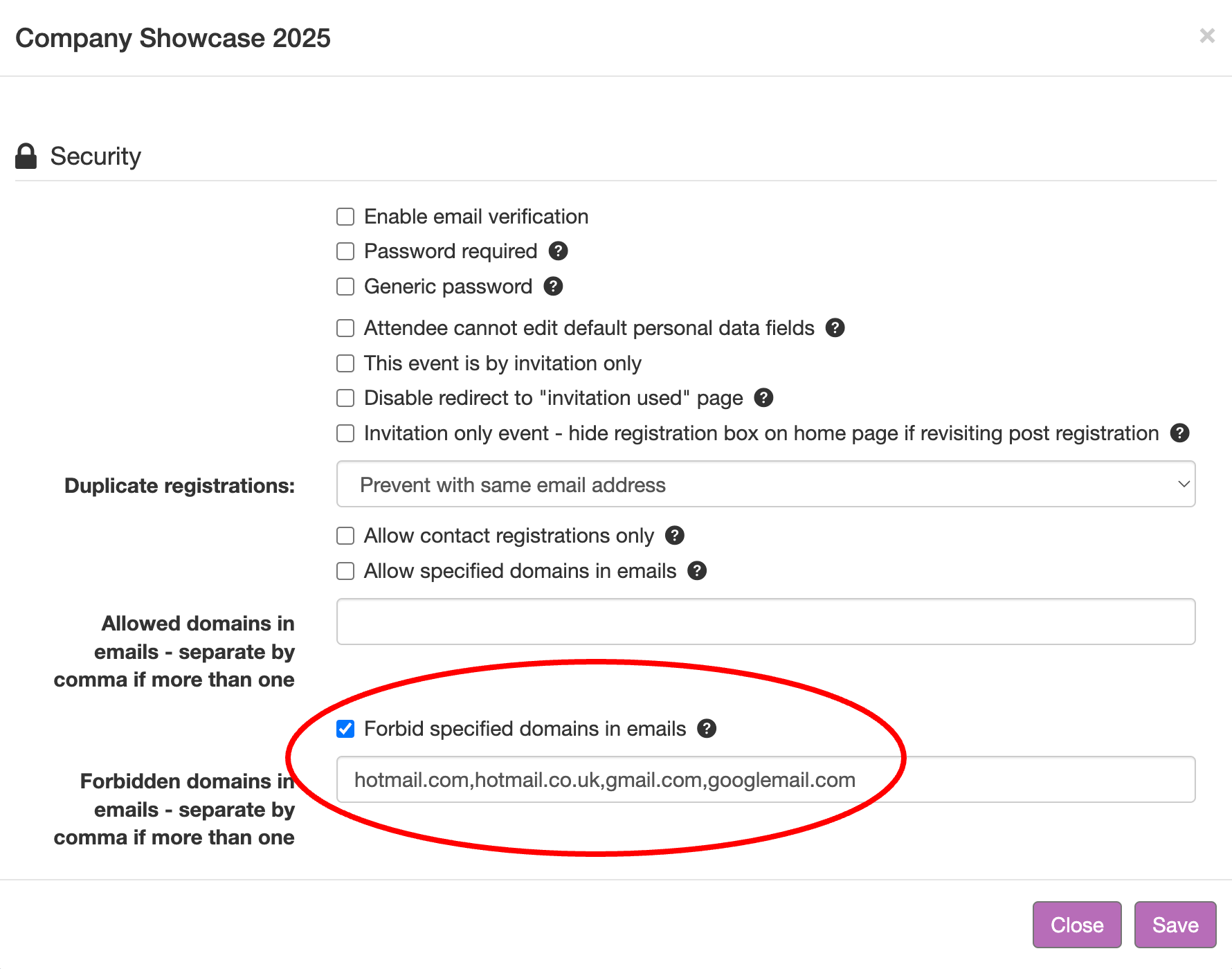Open help for Allow specified domains
The image size is (1232, 969).
click(x=697, y=571)
